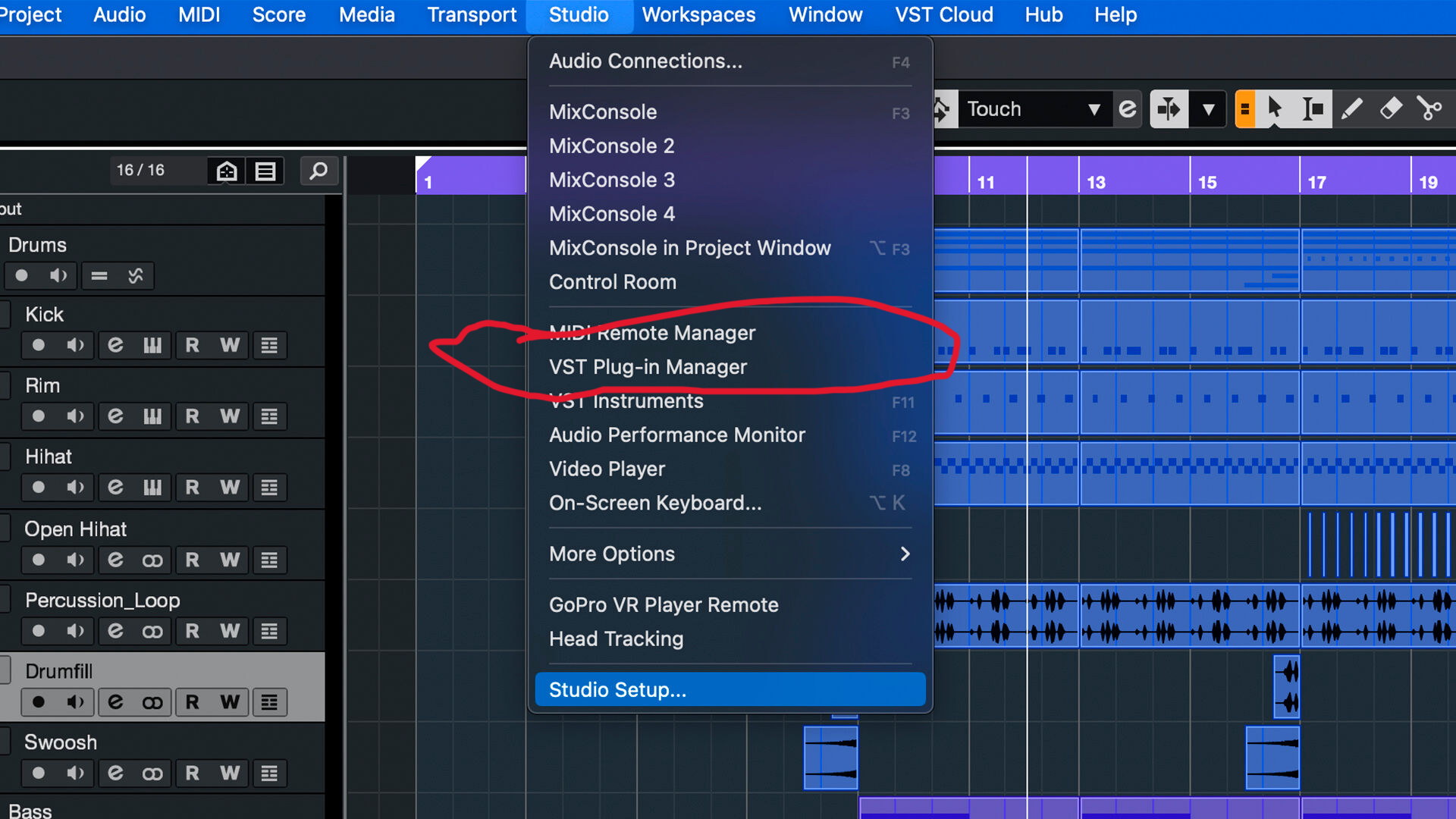Enable record on the Drums folder

pos(22,276)
